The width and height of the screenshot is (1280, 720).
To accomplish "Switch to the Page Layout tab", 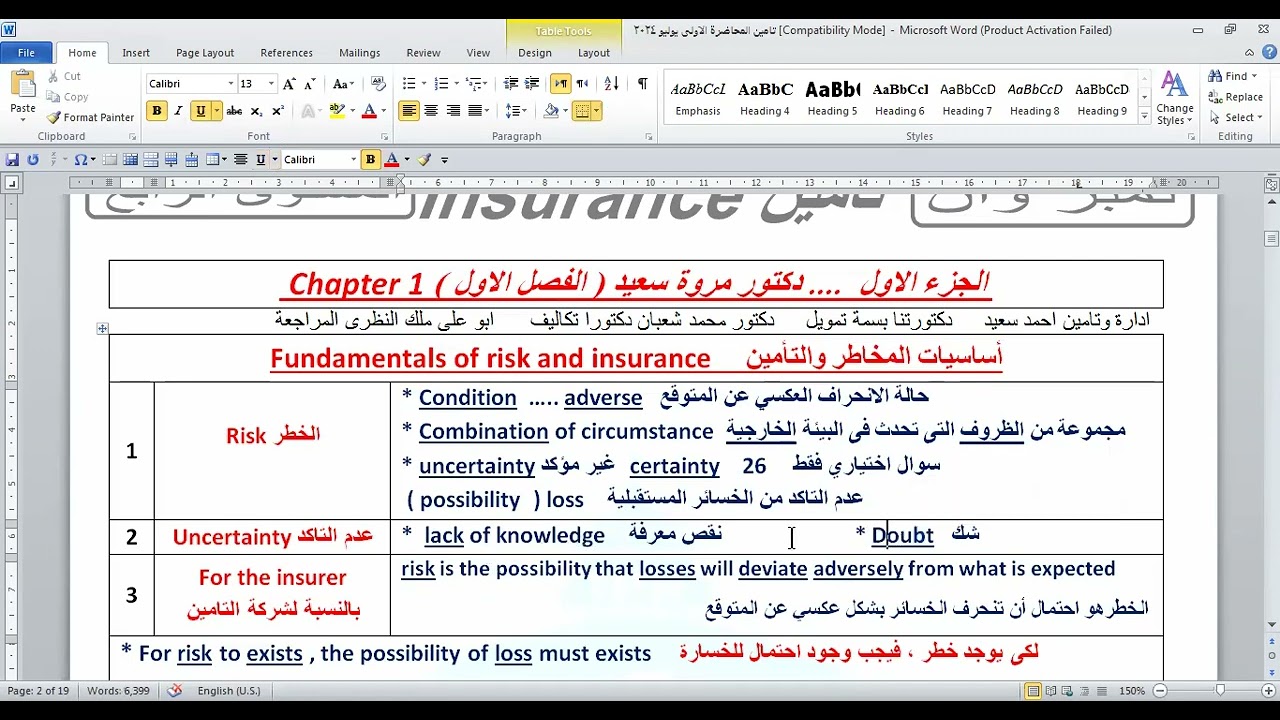I will click(x=205, y=53).
